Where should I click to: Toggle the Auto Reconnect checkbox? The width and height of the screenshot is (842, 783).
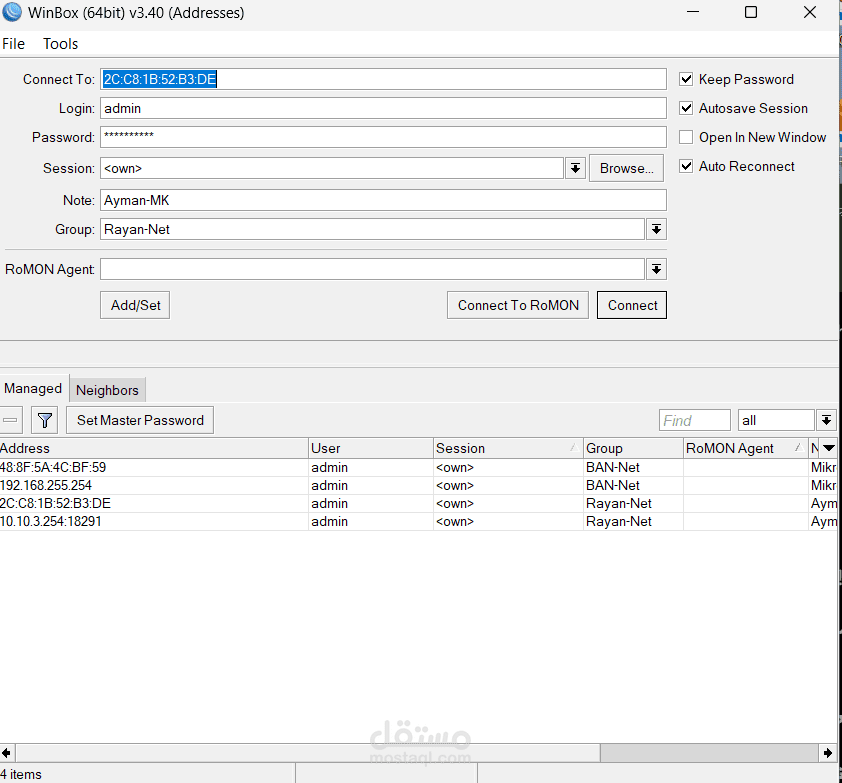pyautogui.click(x=686, y=166)
